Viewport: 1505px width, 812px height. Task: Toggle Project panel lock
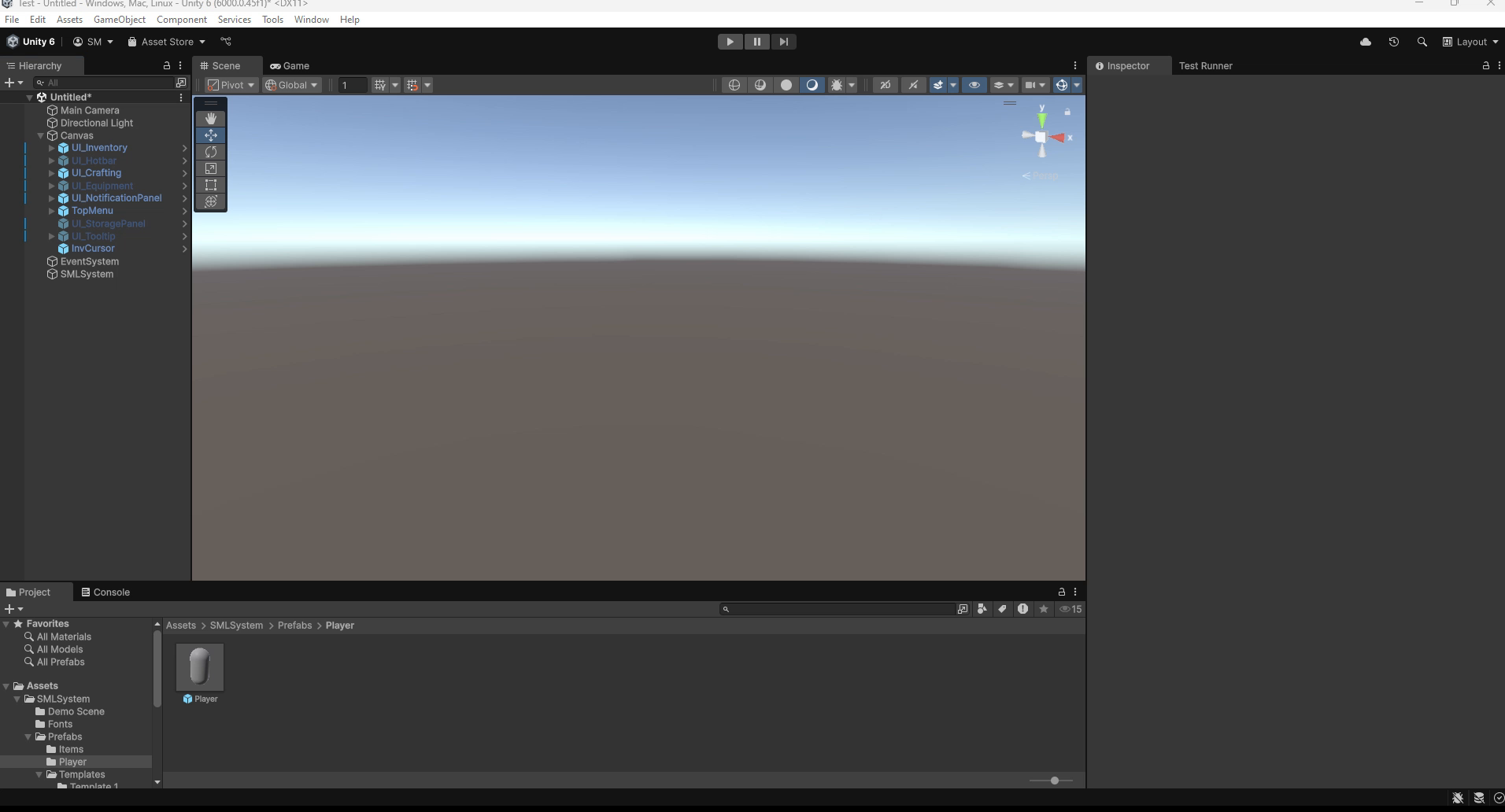[1062, 592]
